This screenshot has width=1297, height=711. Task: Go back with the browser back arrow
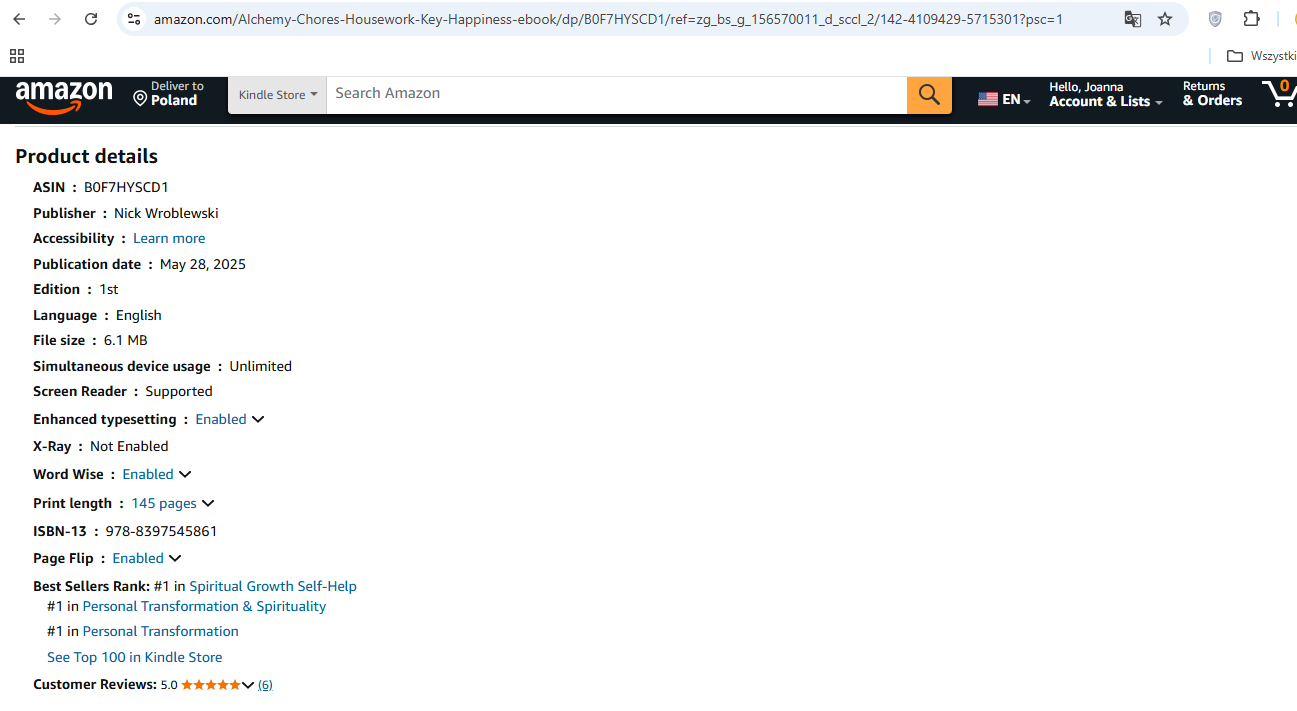pos(19,19)
